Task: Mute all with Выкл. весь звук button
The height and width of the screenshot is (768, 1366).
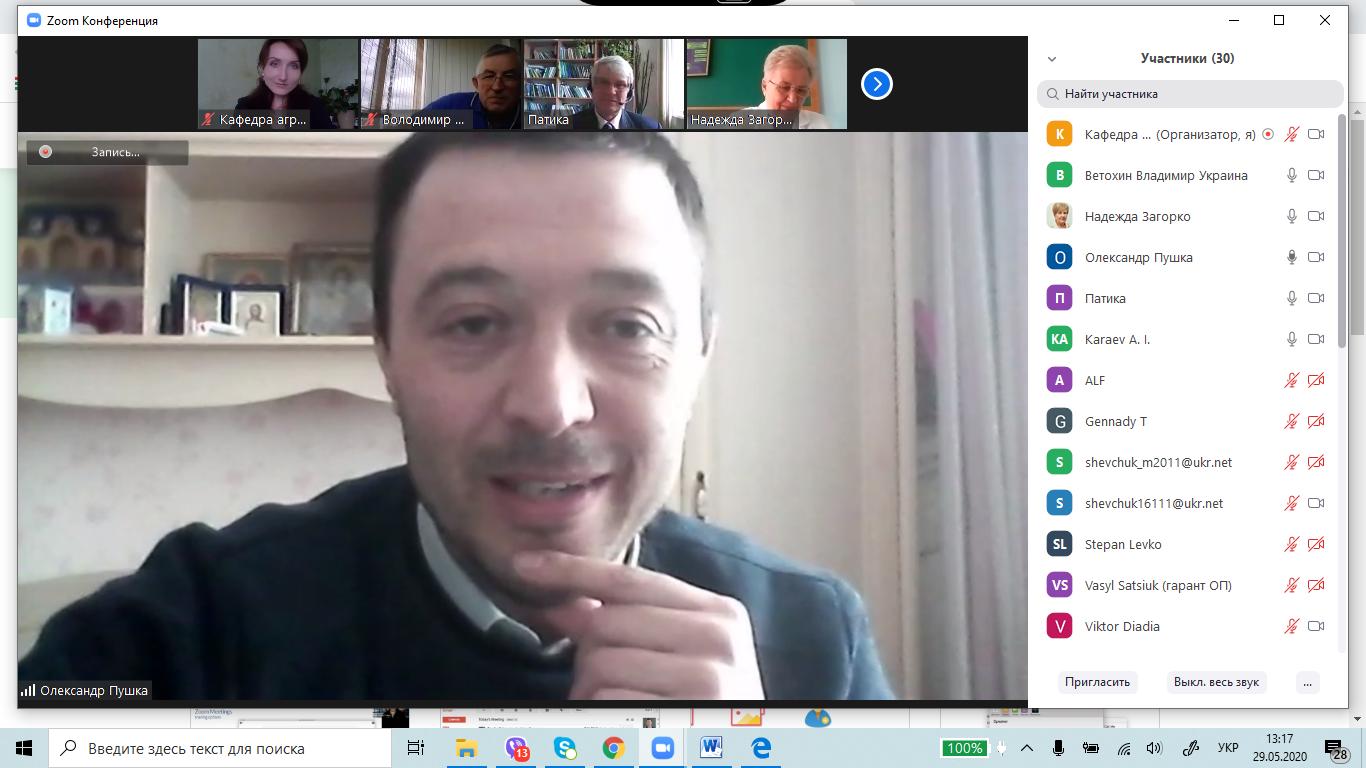Action: click(1216, 682)
